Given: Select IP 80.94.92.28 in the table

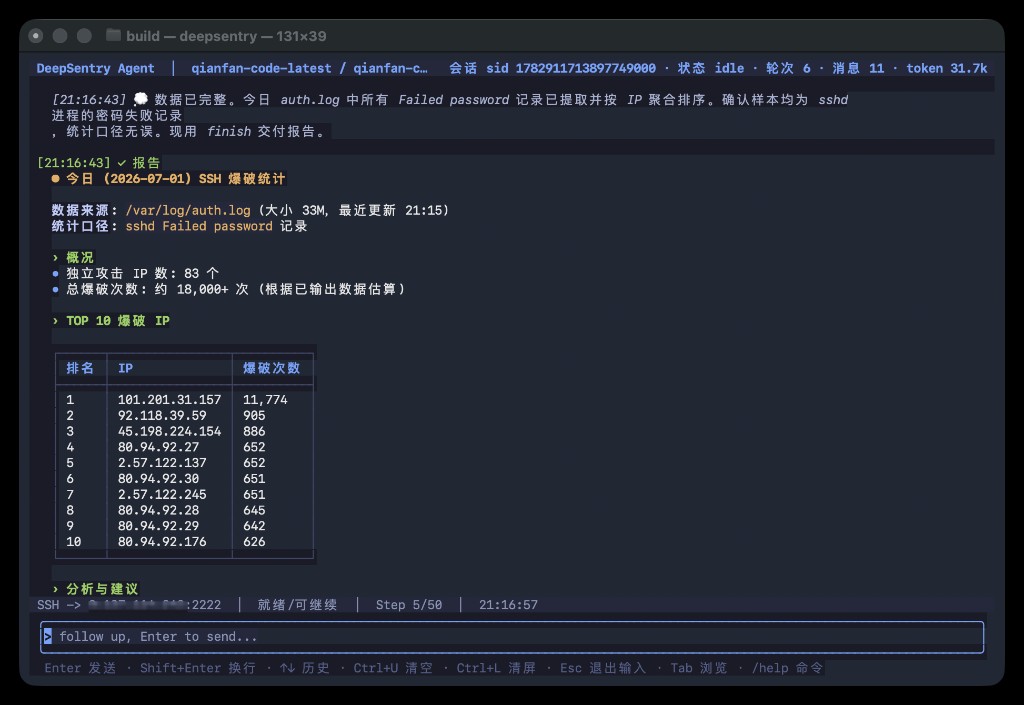Looking at the screenshot, I should pyautogui.click(x=158, y=510).
